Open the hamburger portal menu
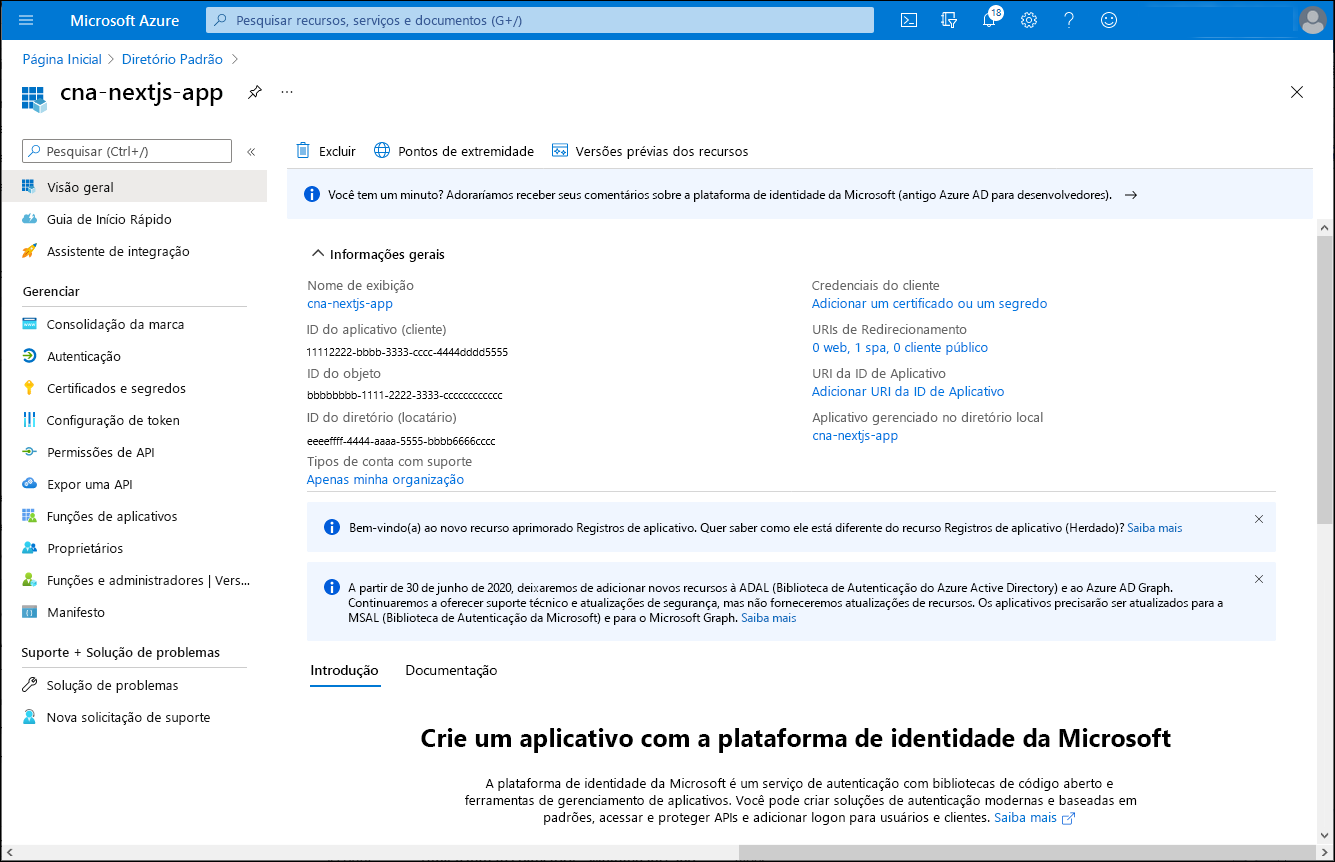The height and width of the screenshot is (862, 1335). tap(26, 20)
